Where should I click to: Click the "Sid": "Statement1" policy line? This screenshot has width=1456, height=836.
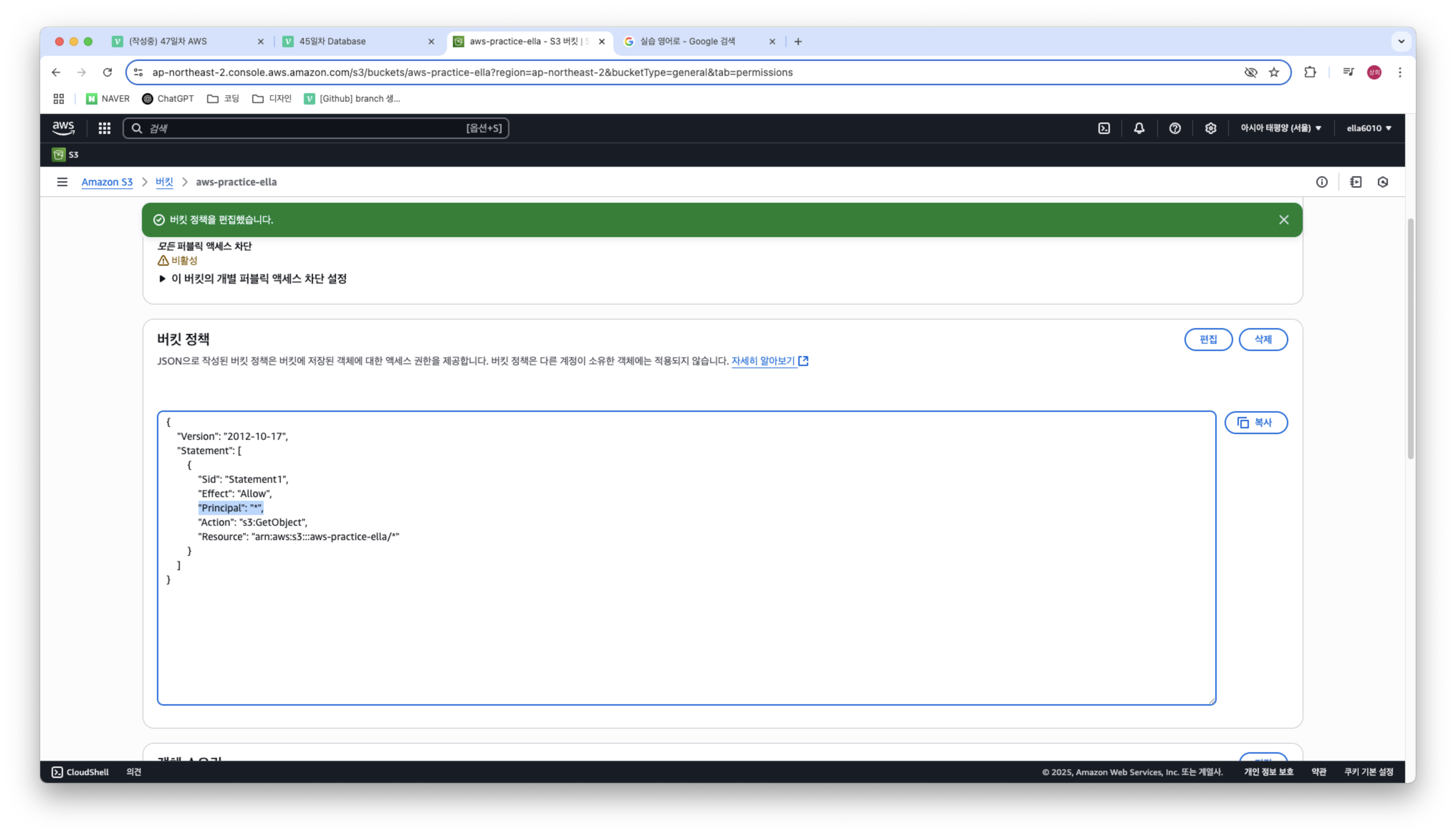pyautogui.click(x=243, y=479)
